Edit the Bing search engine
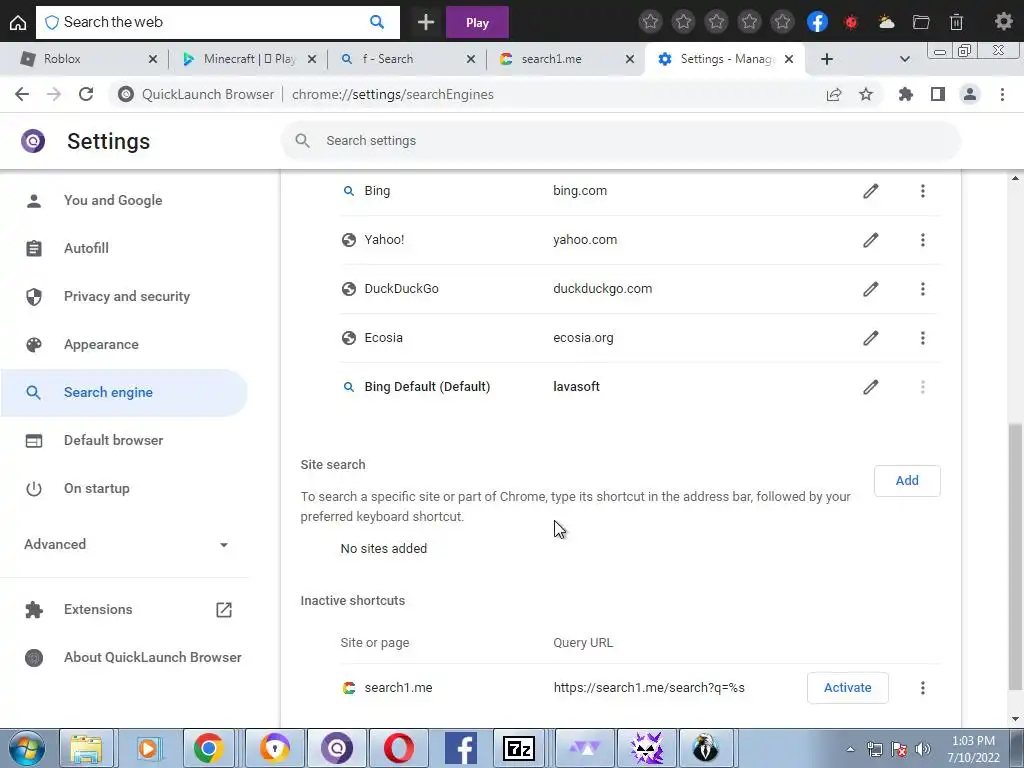The height and width of the screenshot is (768, 1024). point(871,191)
